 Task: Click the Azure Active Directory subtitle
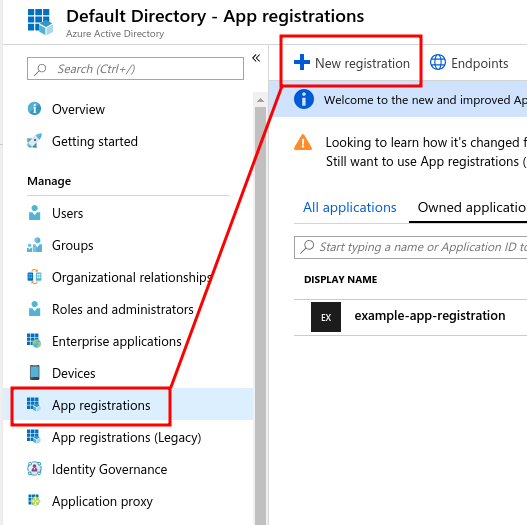coord(115,34)
